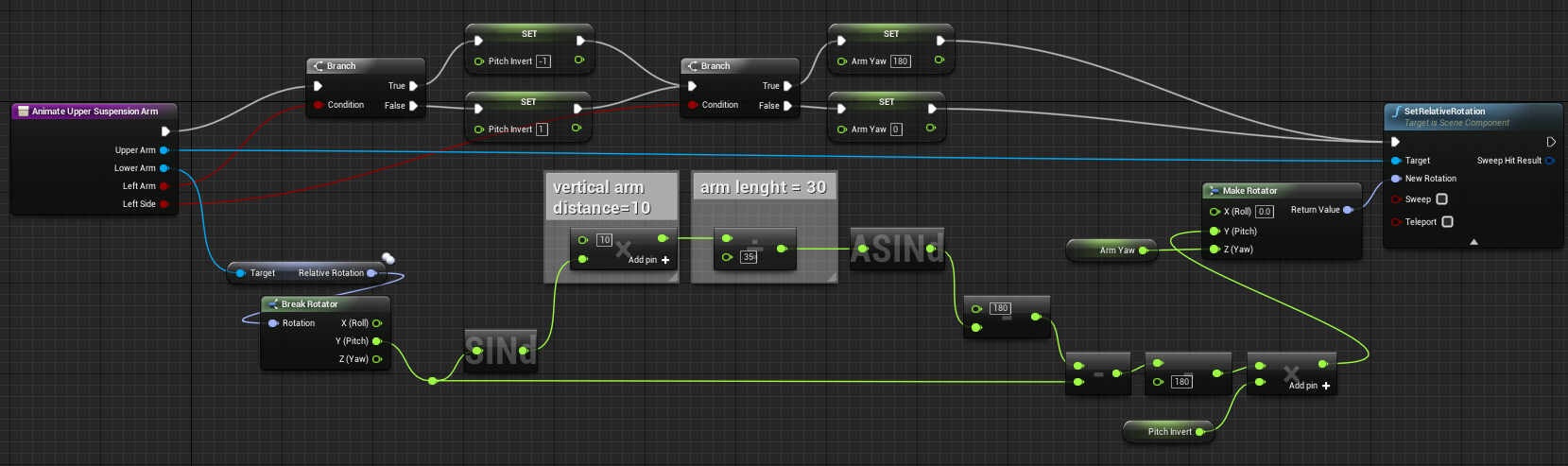1568x466 pixels.
Task: Edit the Arm Yaw value 0 in the SET node
Action: (x=896, y=129)
